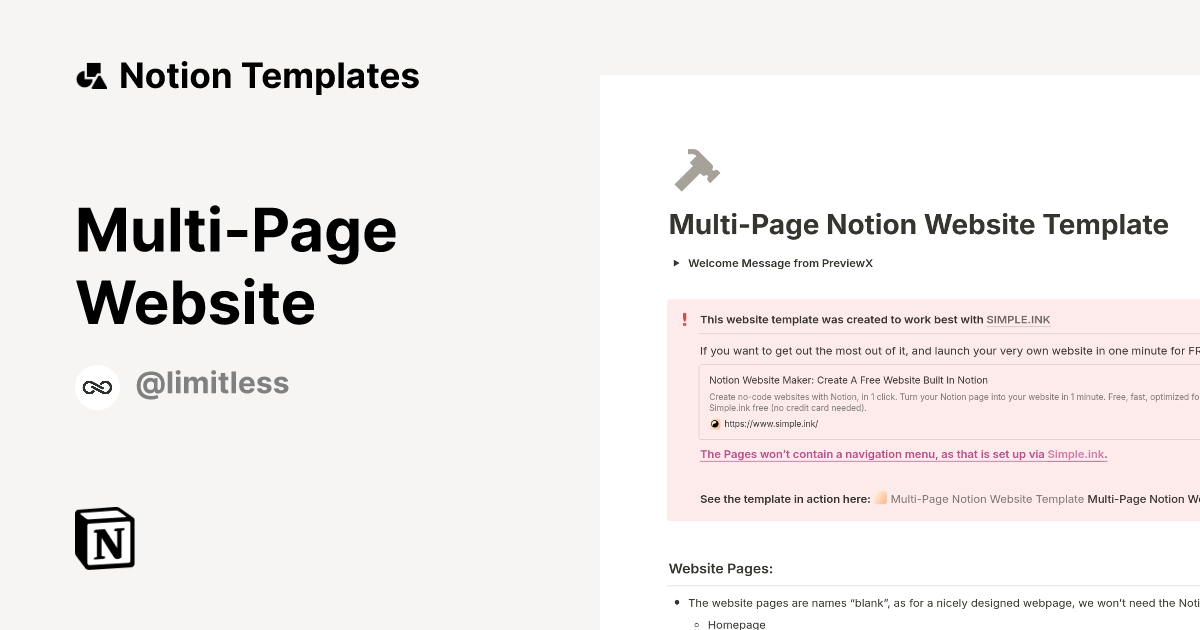Click the page emoji before Multi-Page Notion Website Template
Screen dimensions: 1200x630
878,498
